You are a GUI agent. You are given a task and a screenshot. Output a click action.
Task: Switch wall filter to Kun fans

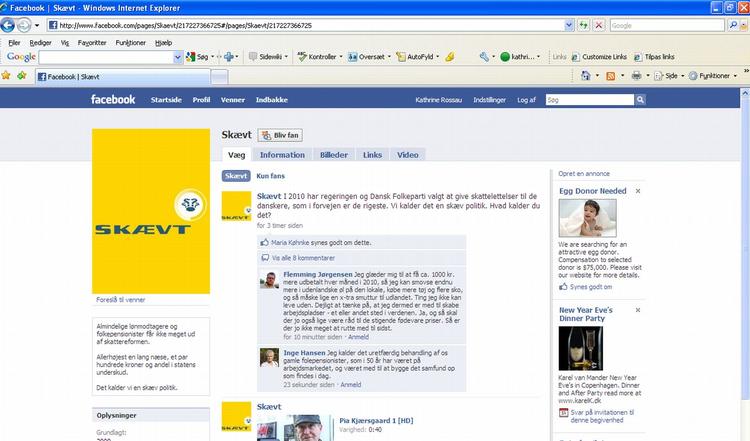click(x=272, y=176)
